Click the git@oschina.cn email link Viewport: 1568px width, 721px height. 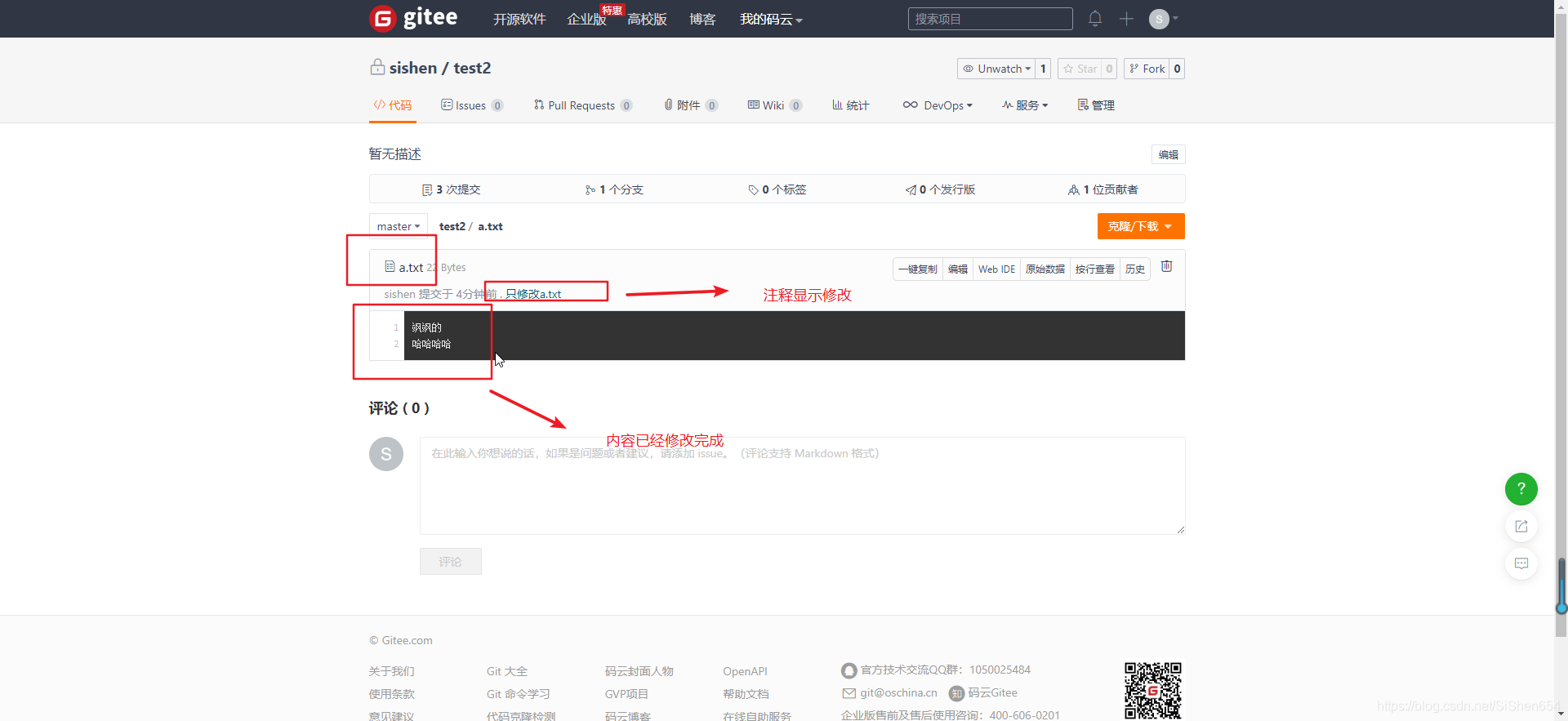pos(898,692)
